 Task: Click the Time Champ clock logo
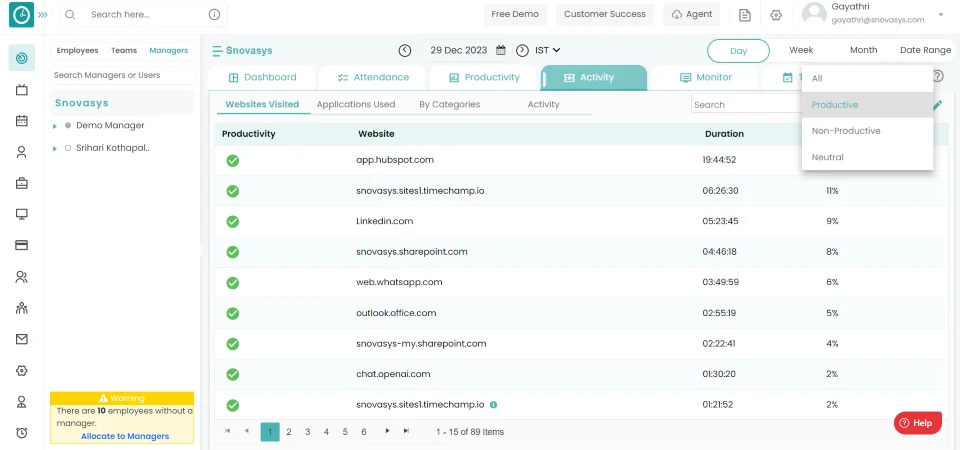point(21,14)
